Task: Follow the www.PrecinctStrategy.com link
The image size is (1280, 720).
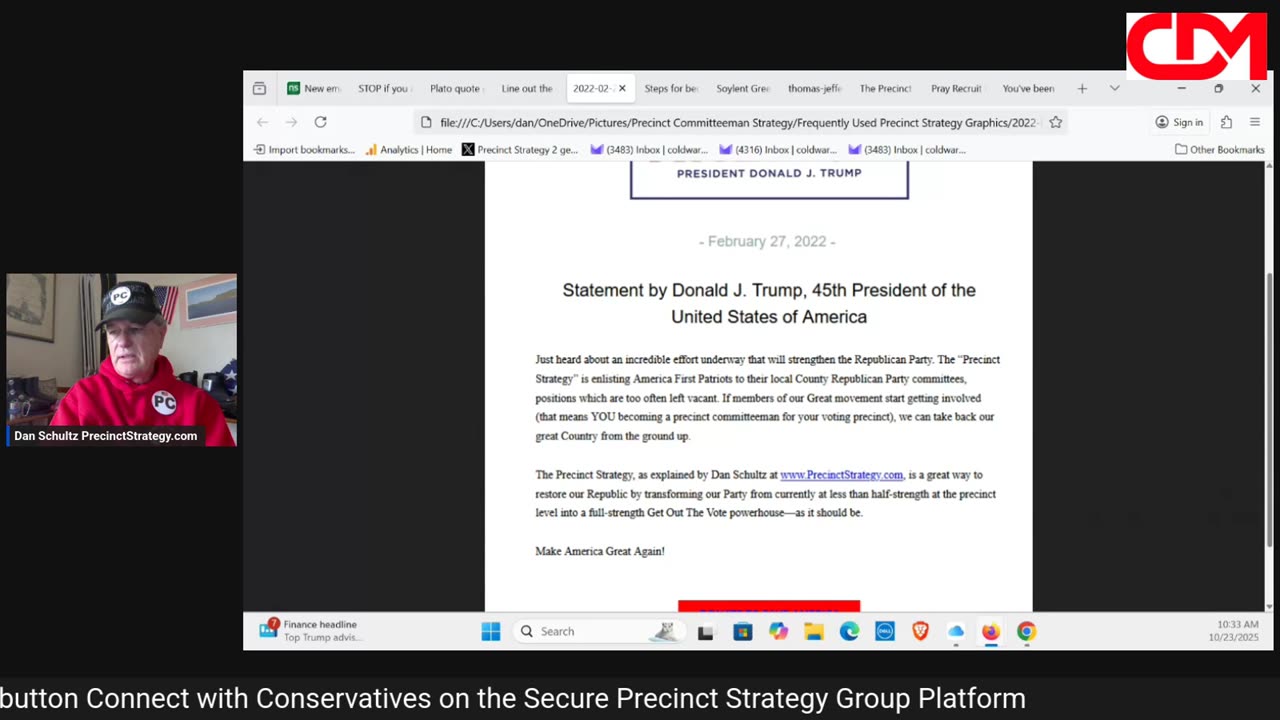Action: click(841, 475)
